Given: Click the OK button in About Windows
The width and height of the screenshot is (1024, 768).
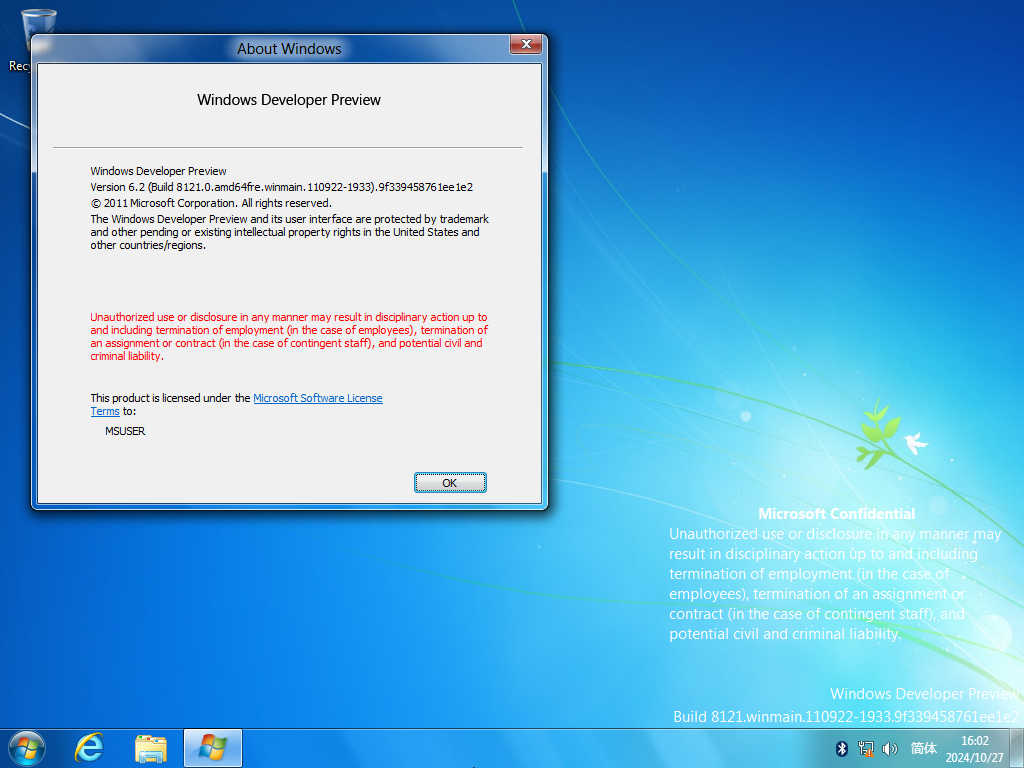Looking at the screenshot, I should (x=450, y=483).
